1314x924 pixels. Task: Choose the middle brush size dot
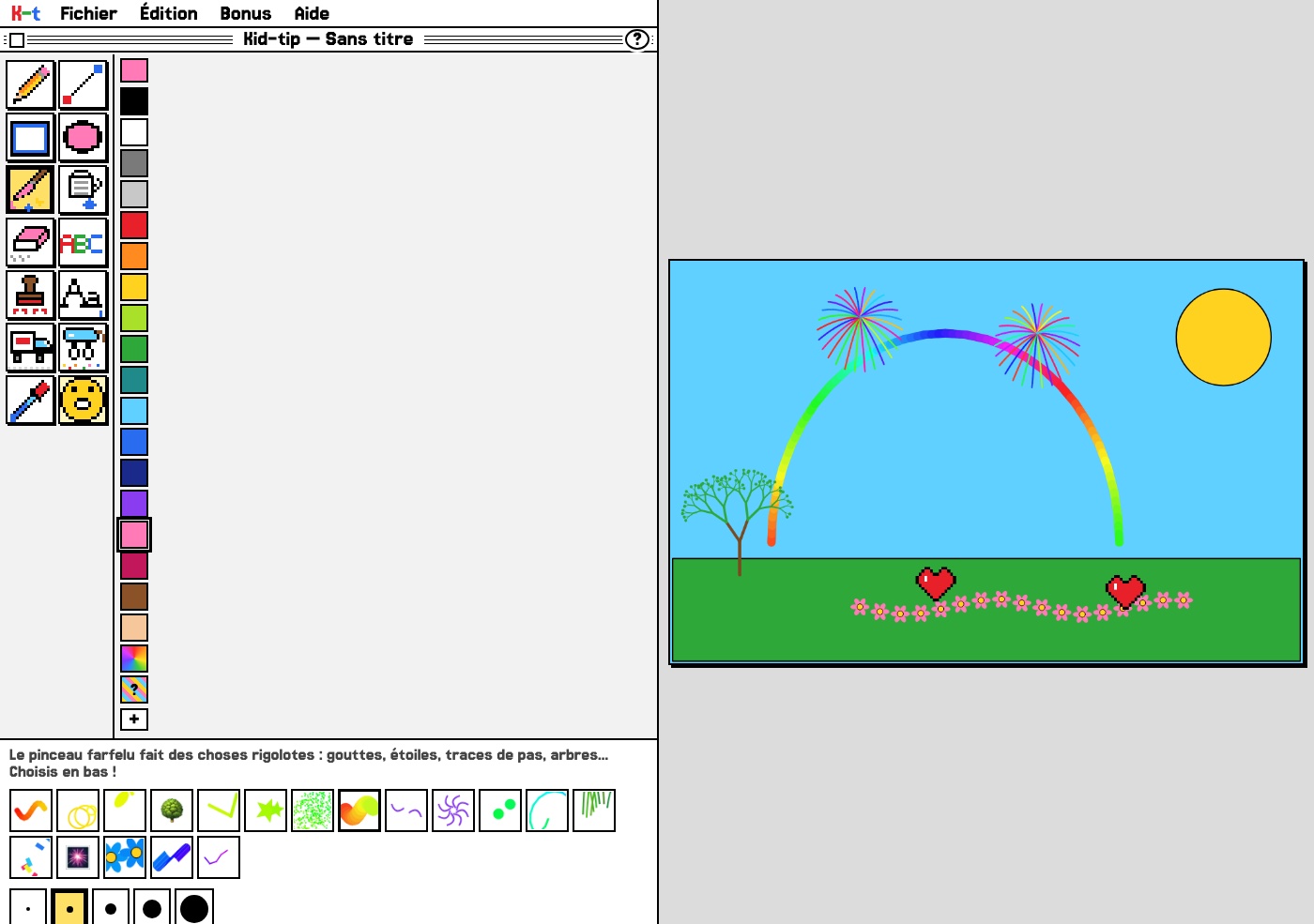pyautogui.click(x=111, y=908)
